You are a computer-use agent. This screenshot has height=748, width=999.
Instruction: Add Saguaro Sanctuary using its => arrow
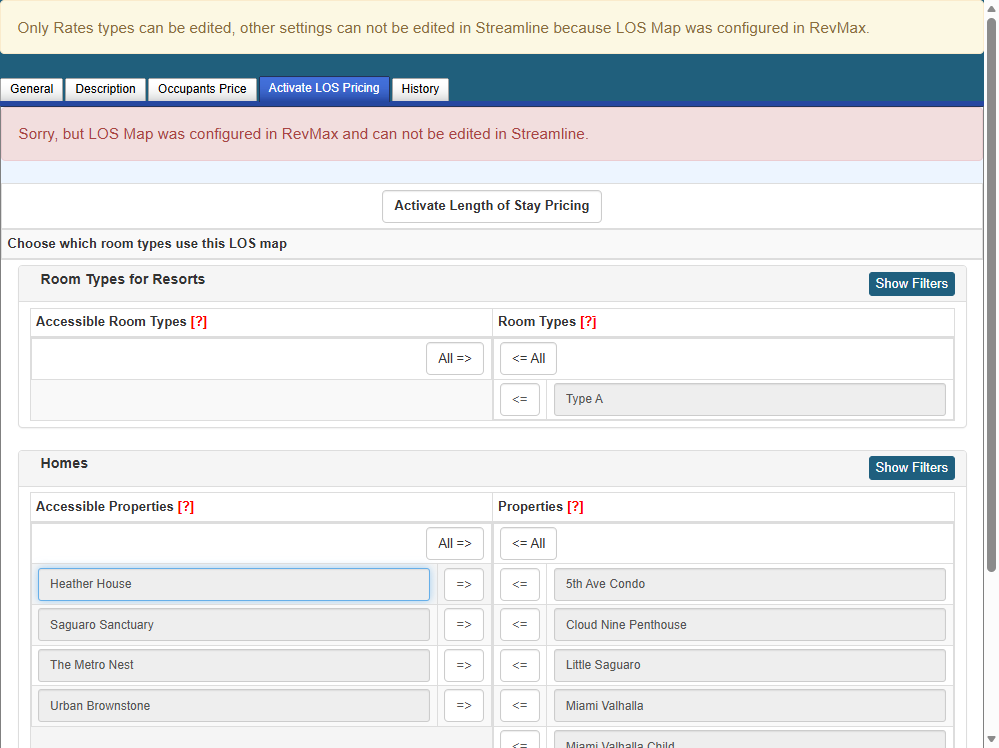click(x=463, y=625)
